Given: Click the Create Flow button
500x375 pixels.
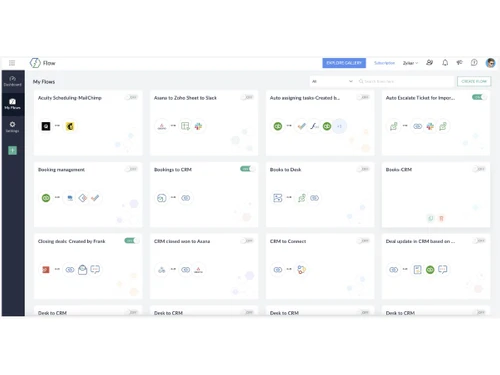Looking at the screenshot, I should (x=474, y=81).
